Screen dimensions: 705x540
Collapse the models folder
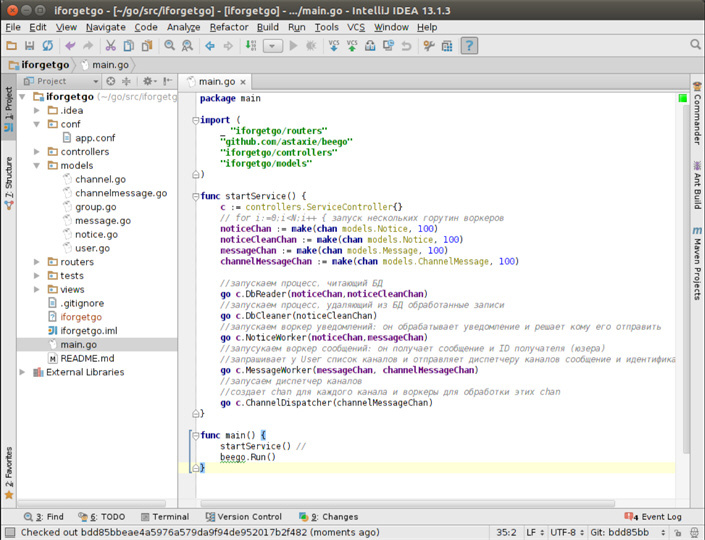click(37, 166)
